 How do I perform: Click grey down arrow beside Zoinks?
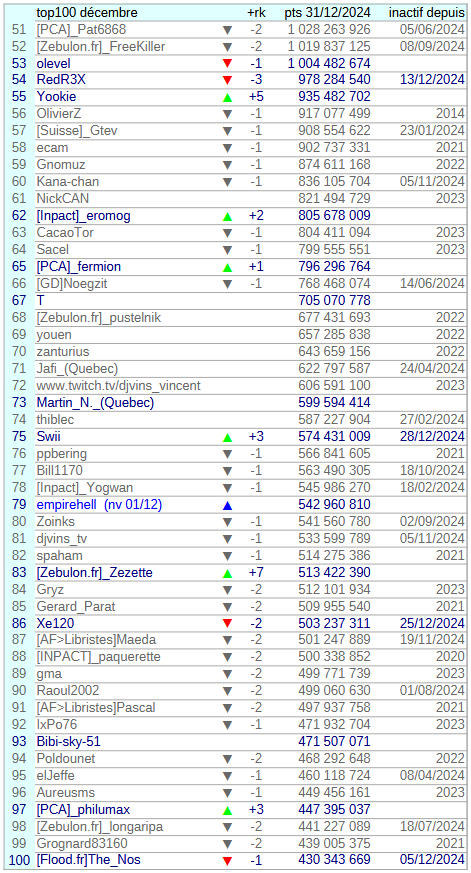click(x=227, y=522)
